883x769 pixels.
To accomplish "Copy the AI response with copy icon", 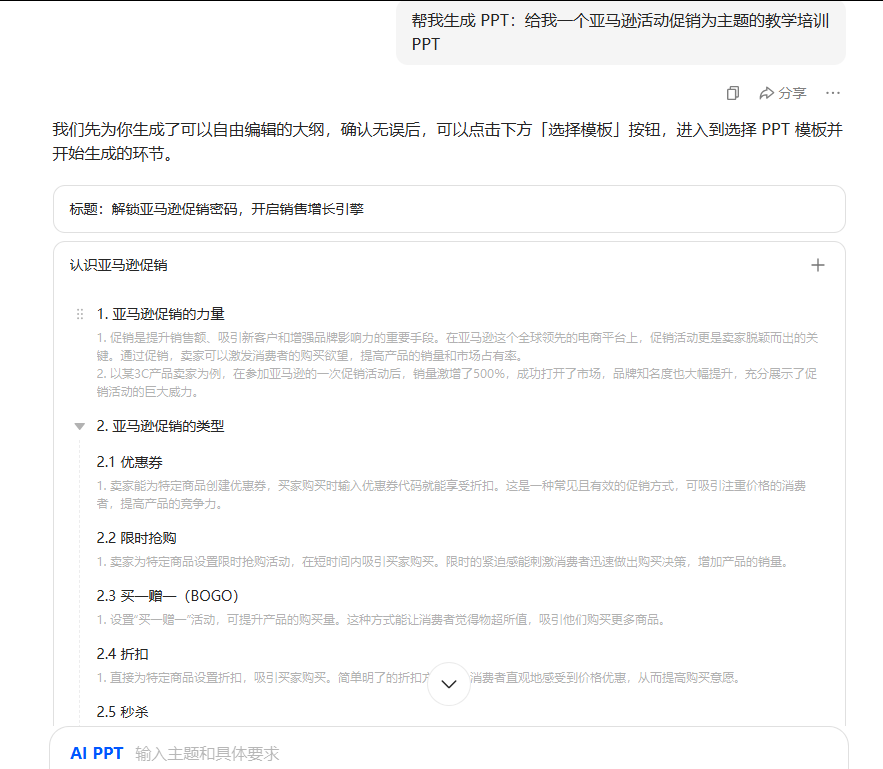I will pyautogui.click(x=733, y=93).
